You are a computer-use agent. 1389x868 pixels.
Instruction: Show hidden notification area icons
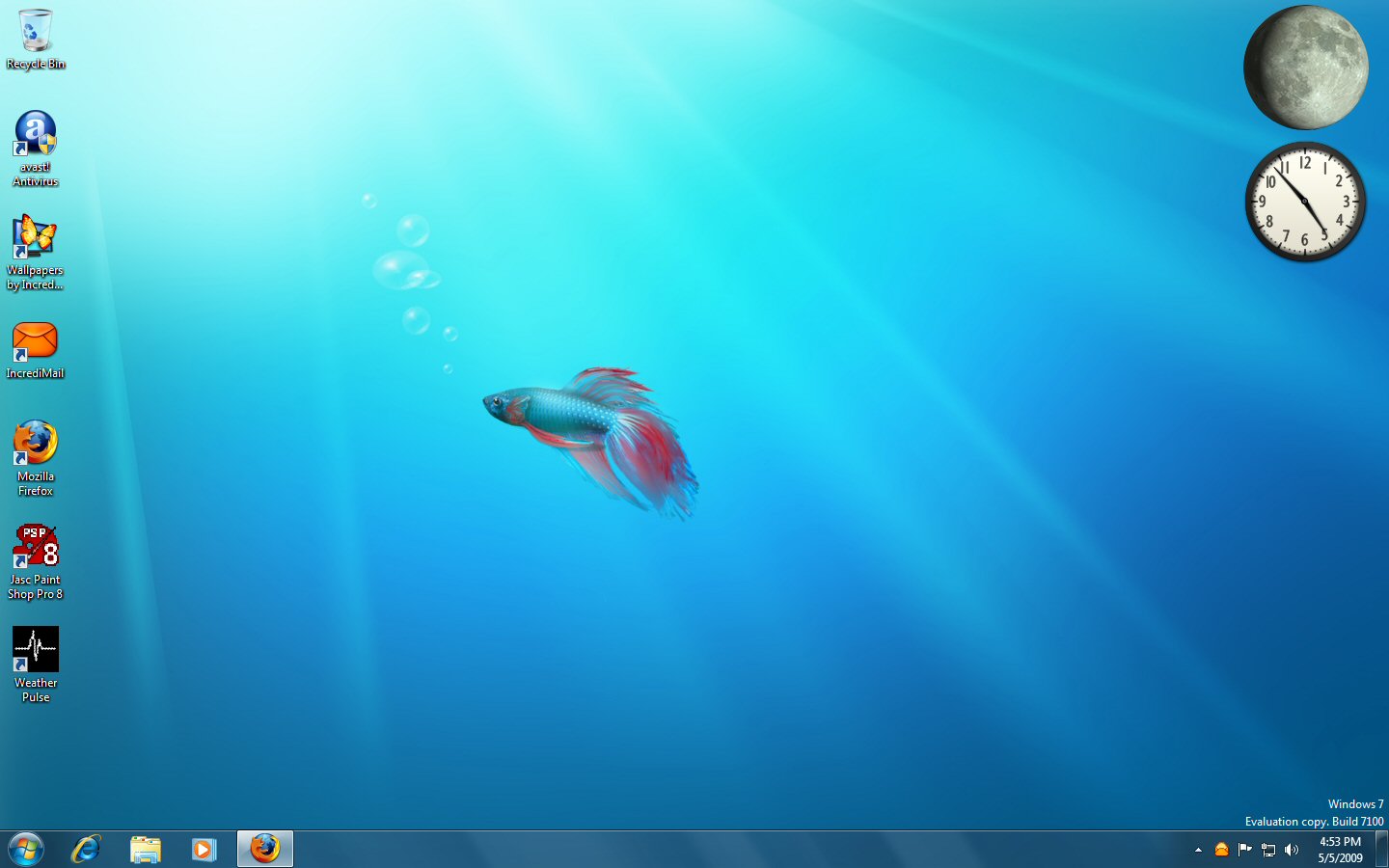click(x=1198, y=850)
